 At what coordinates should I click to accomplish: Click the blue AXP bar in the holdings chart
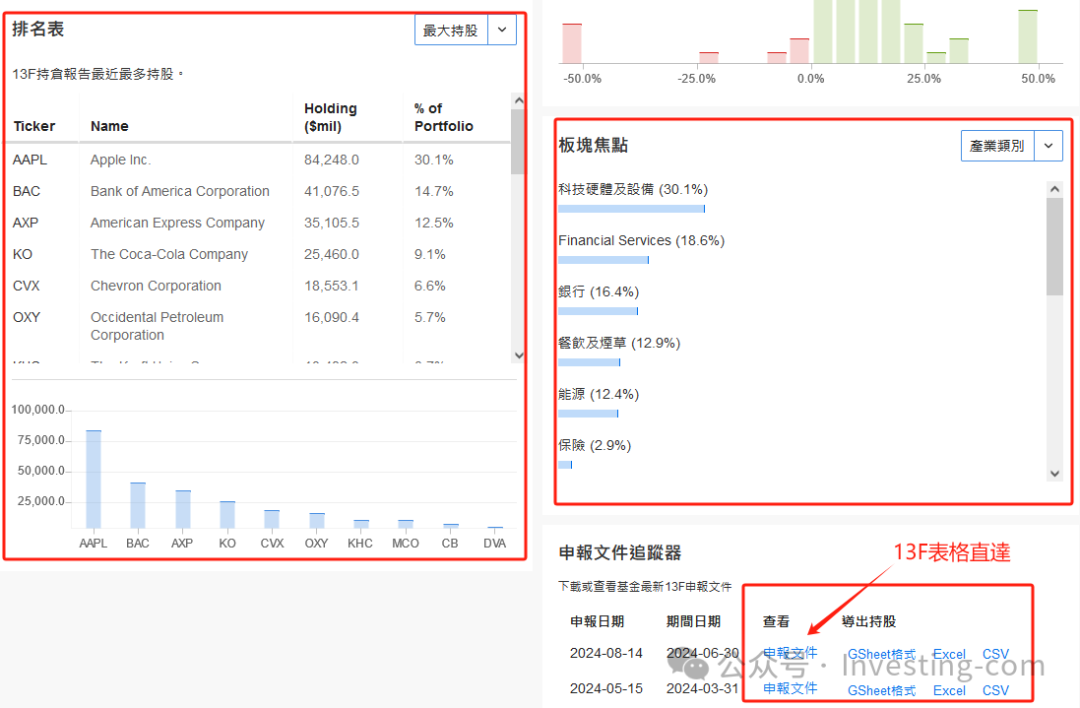pyautogui.click(x=183, y=510)
